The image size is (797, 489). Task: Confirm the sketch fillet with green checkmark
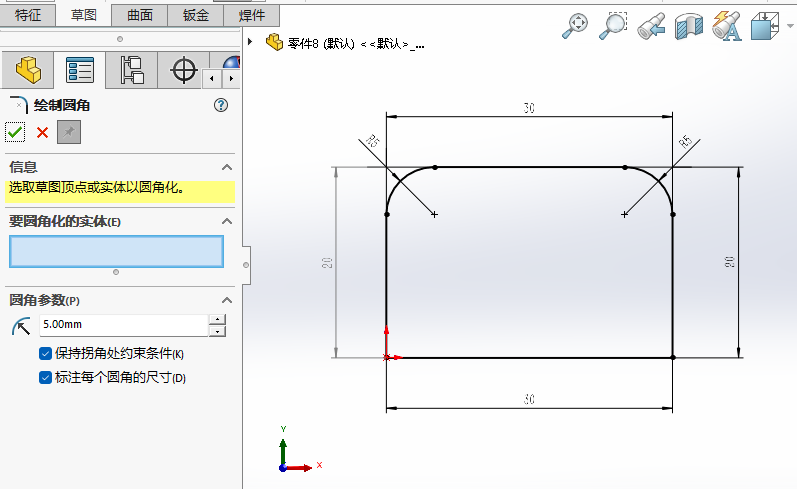pos(15,132)
